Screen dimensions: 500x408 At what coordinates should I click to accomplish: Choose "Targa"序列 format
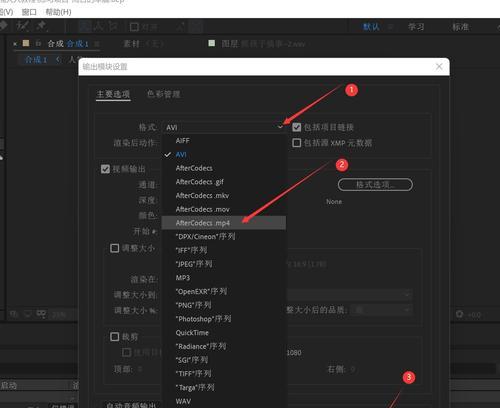(224, 388)
